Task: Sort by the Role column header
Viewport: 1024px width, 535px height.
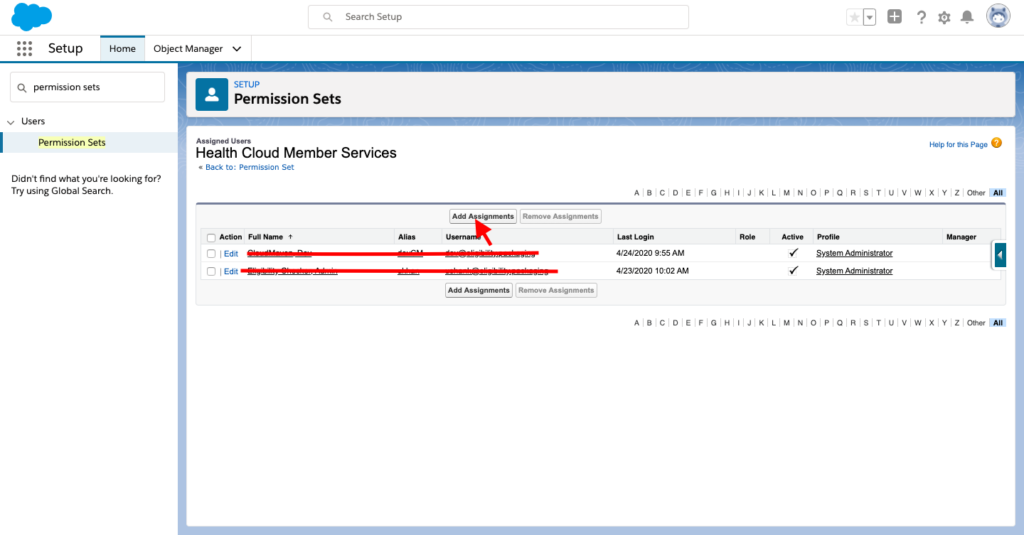Action: [x=747, y=237]
